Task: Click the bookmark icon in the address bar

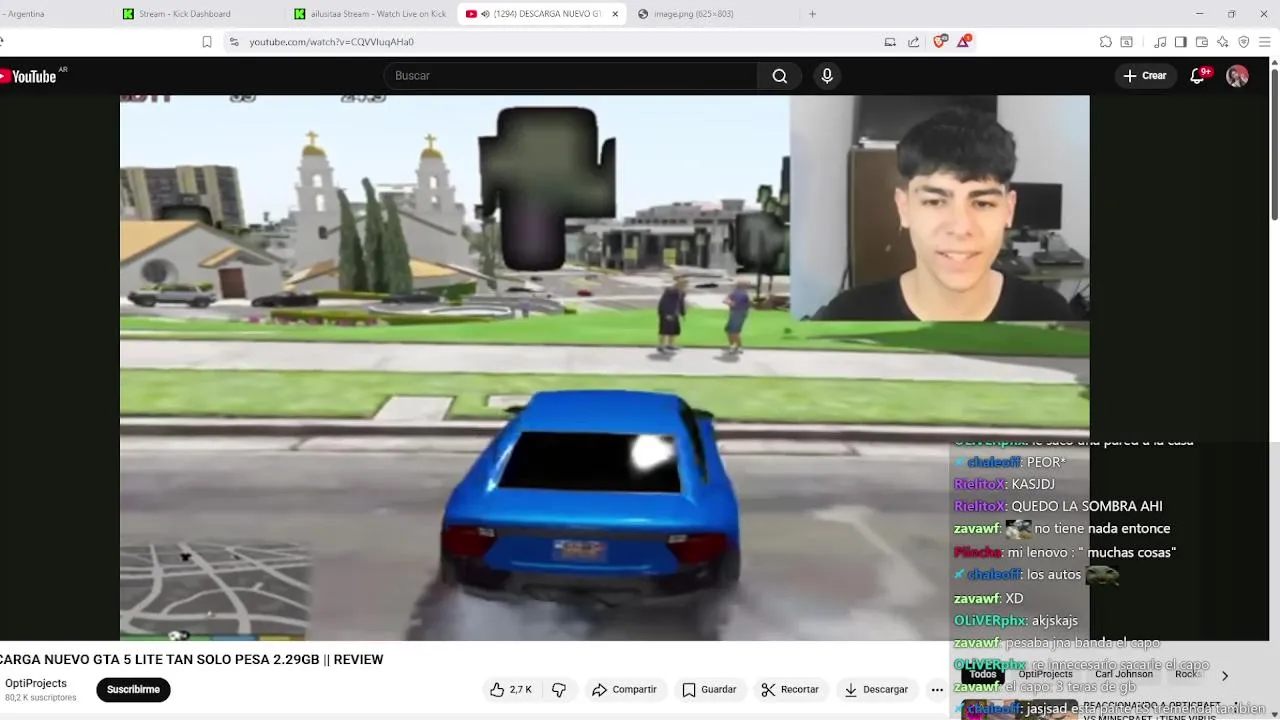Action: [207, 42]
